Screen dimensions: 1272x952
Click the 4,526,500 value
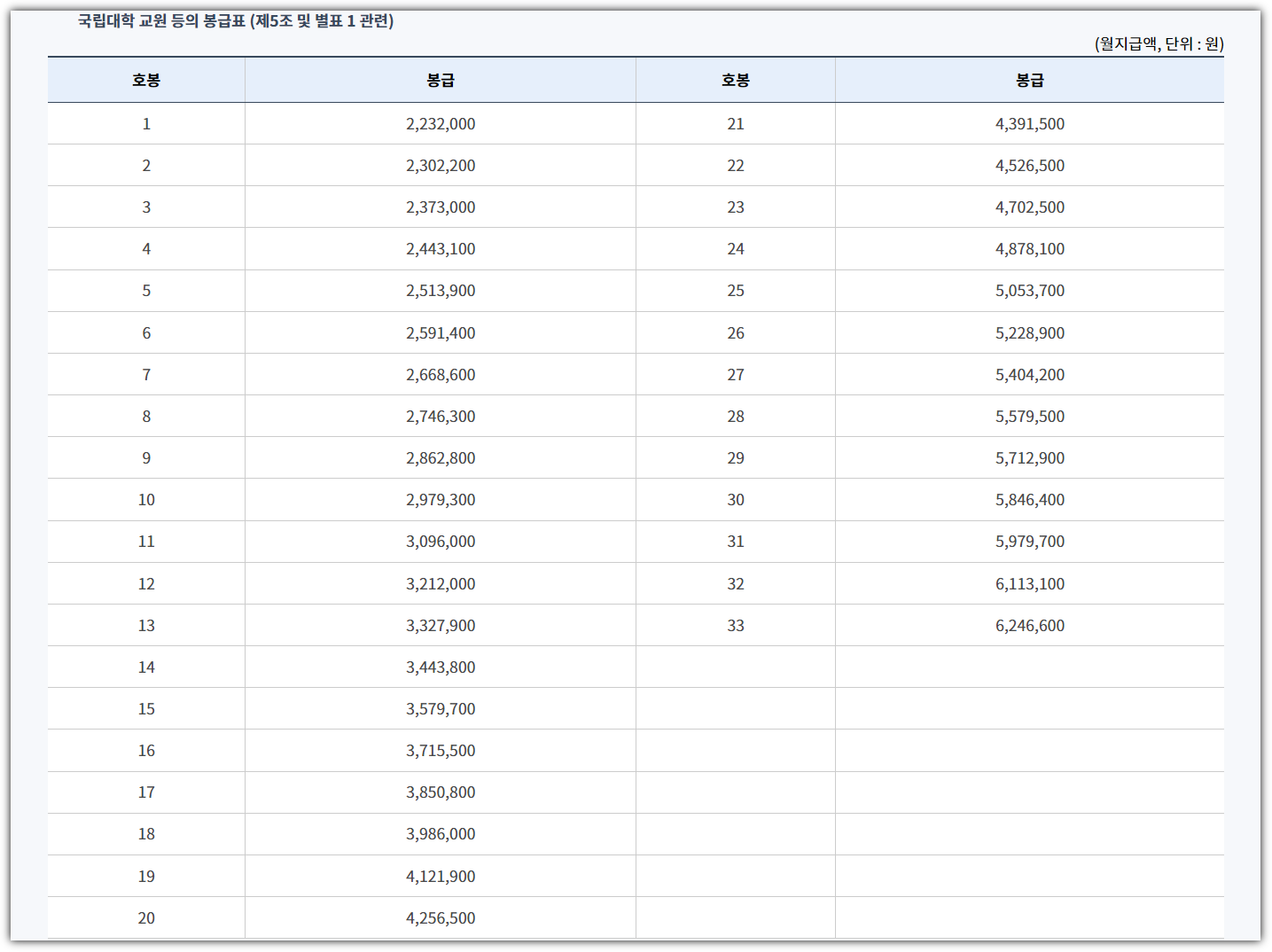tap(1030, 166)
